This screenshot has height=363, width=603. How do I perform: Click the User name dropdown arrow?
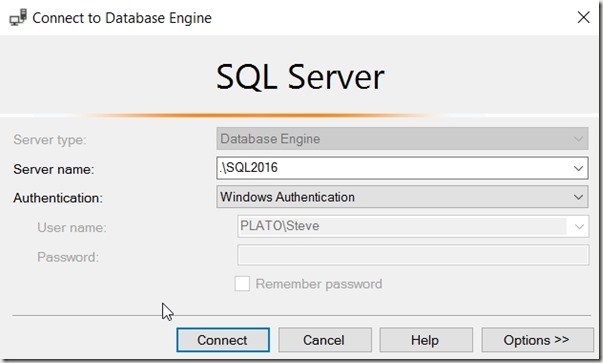tap(579, 226)
